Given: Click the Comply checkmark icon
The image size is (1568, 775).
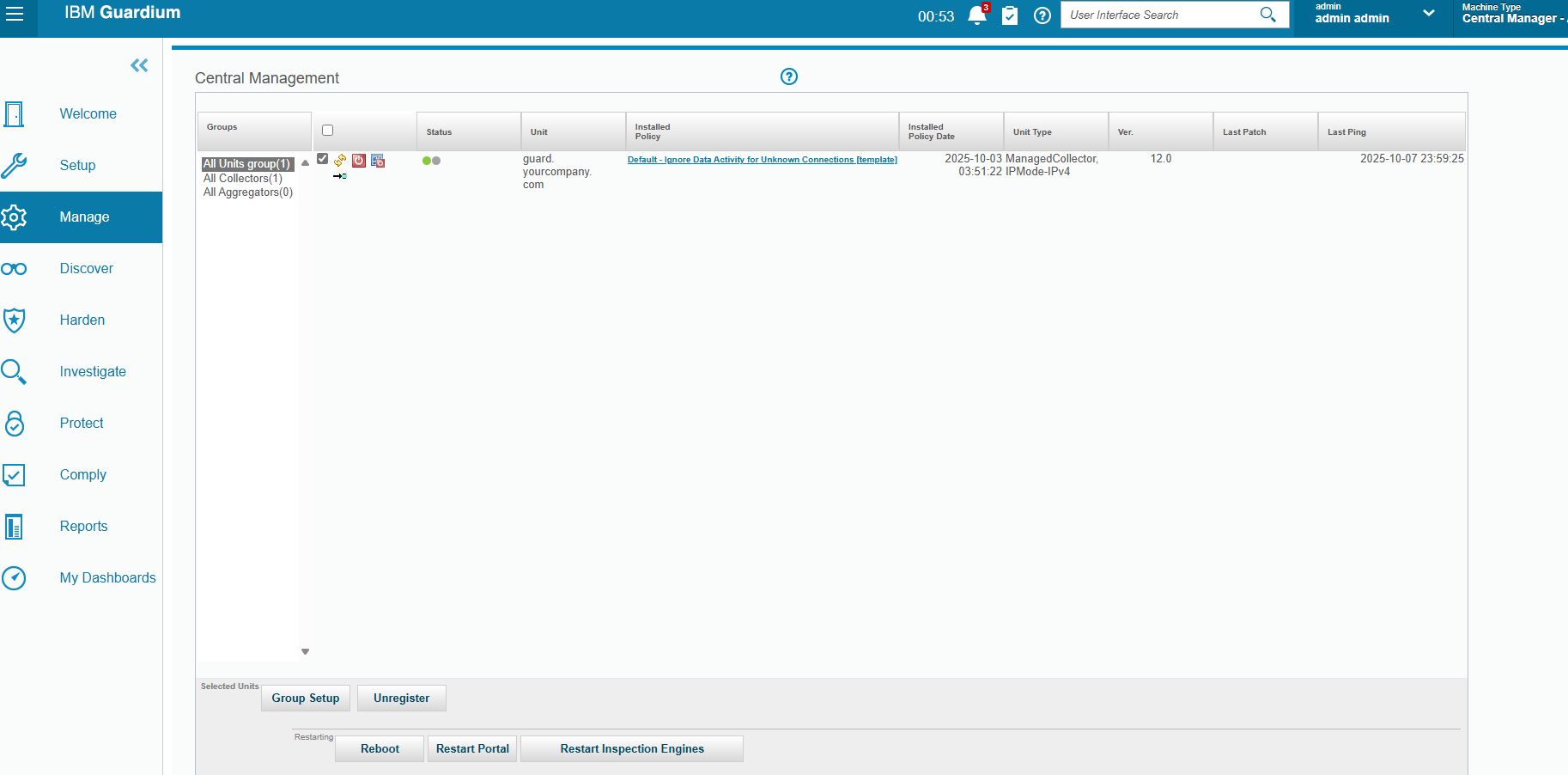Looking at the screenshot, I should point(14,475).
